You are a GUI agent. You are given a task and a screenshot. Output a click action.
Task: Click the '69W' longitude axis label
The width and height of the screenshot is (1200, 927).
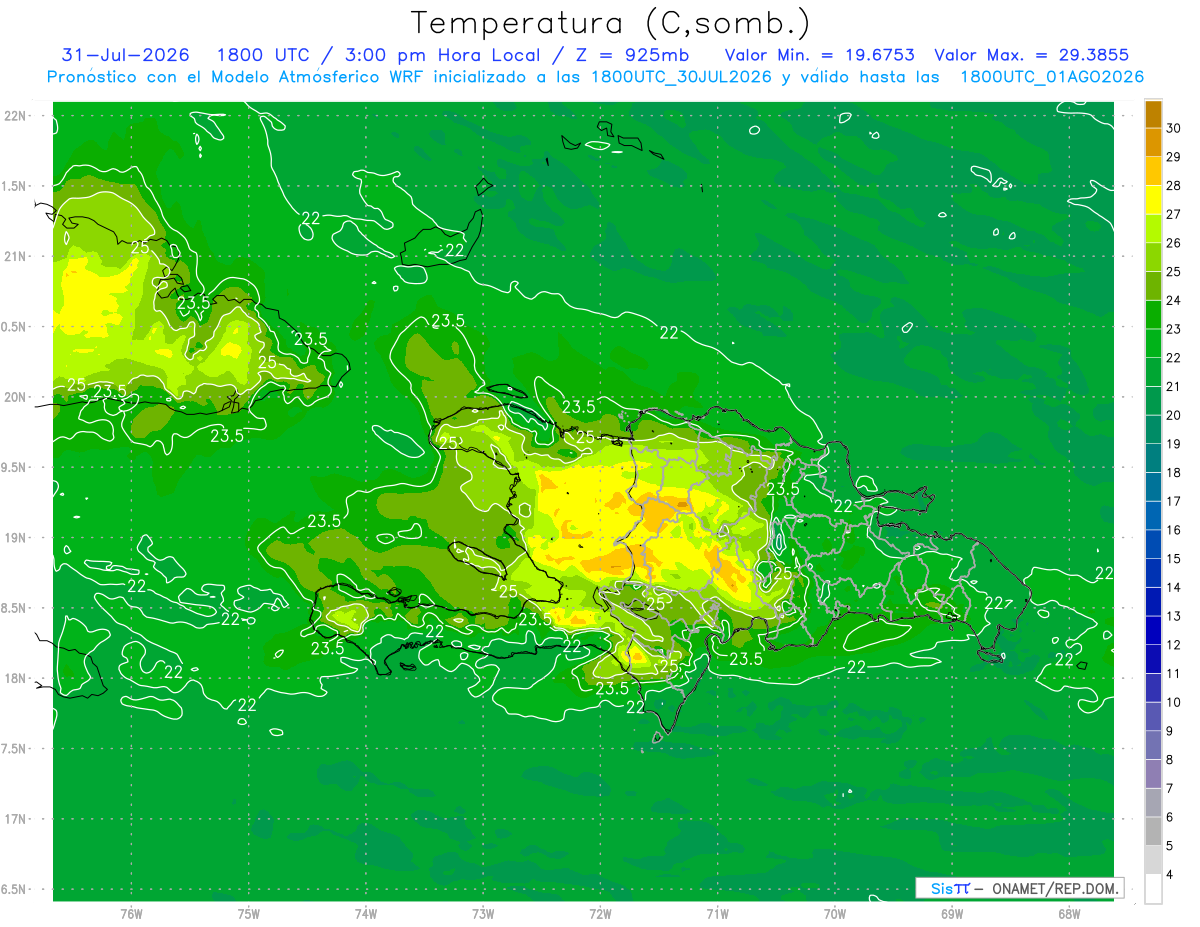(x=952, y=914)
